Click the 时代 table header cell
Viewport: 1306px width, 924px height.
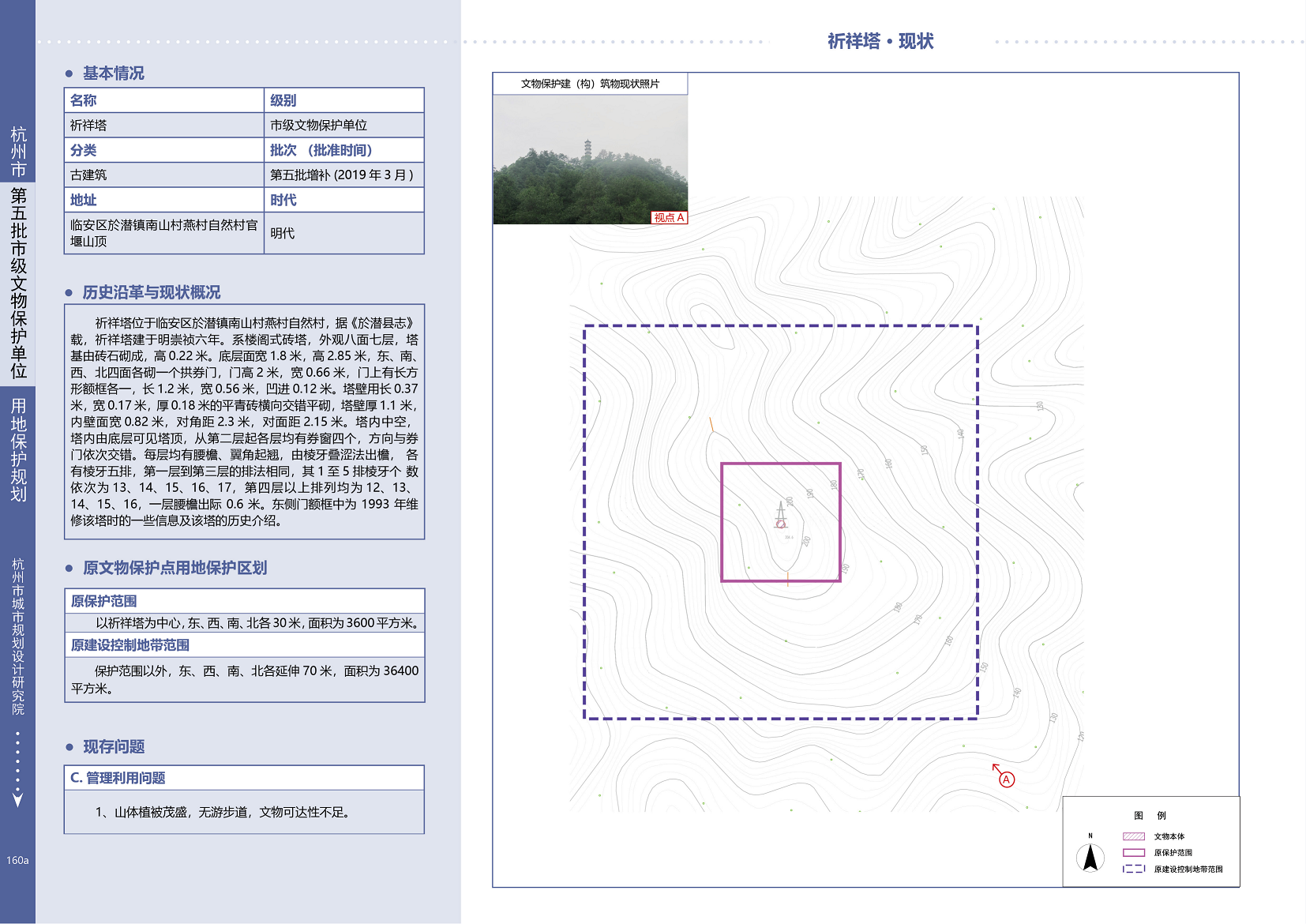[x=343, y=200]
